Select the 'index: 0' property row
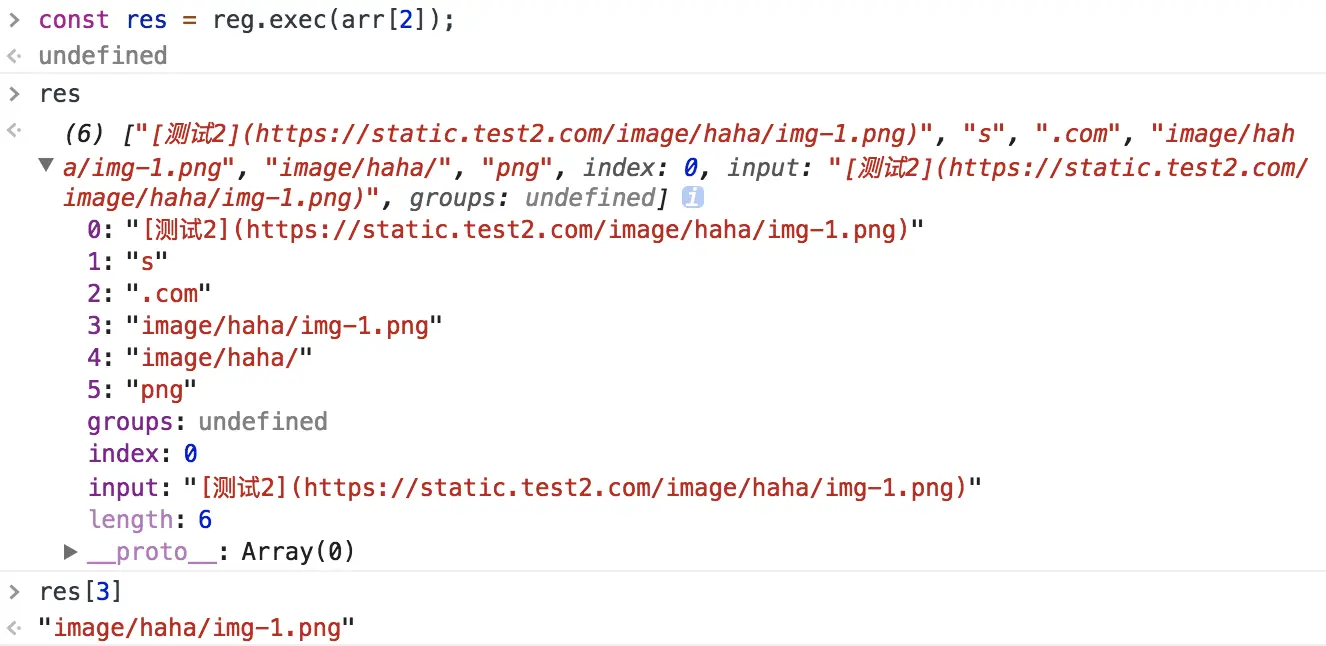Image resolution: width=1326 pixels, height=646 pixels. pos(142,454)
